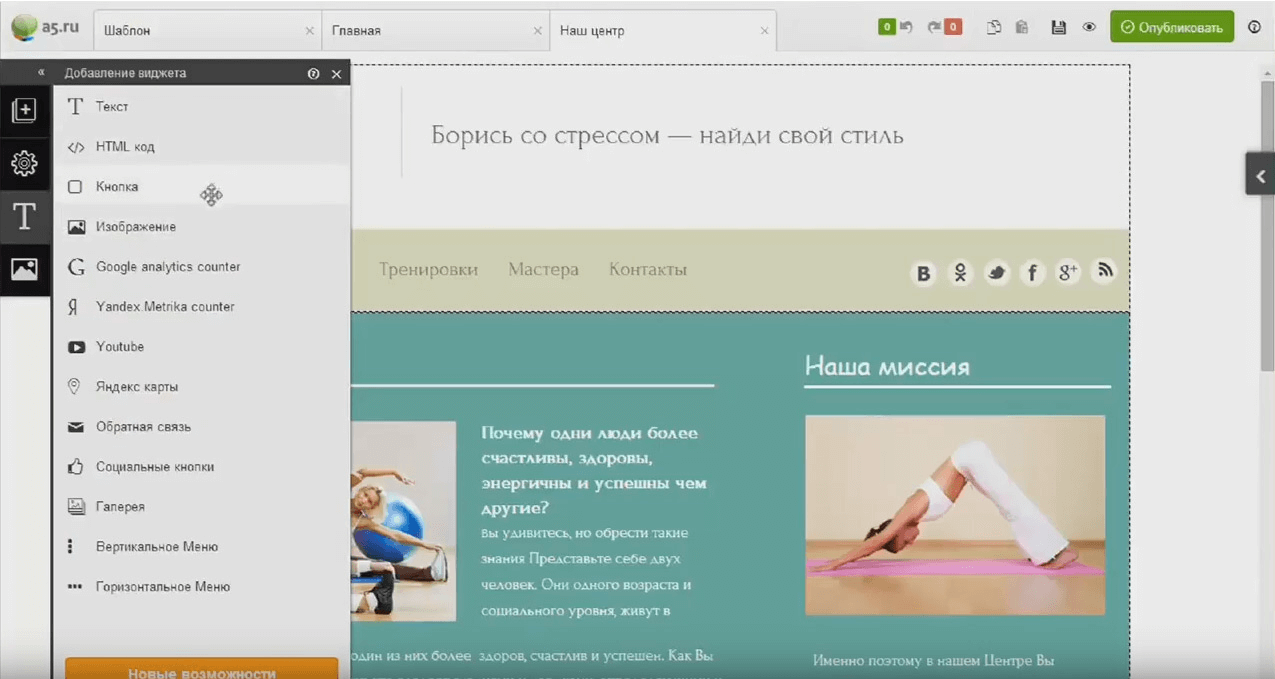Close the 'Добавление виджета' panel
Image resolution: width=1275 pixels, height=679 pixels.
pyautogui.click(x=336, y=74)
